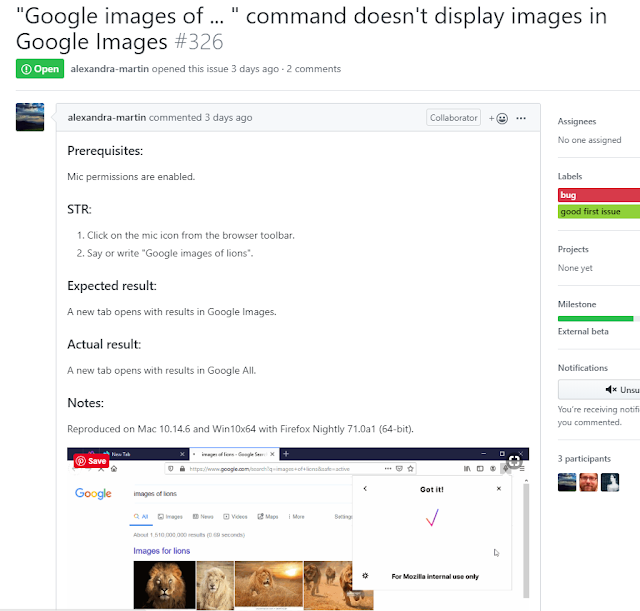Select the red bug label
This screenshot has height=611, width=640.
(x=599, y=195)
